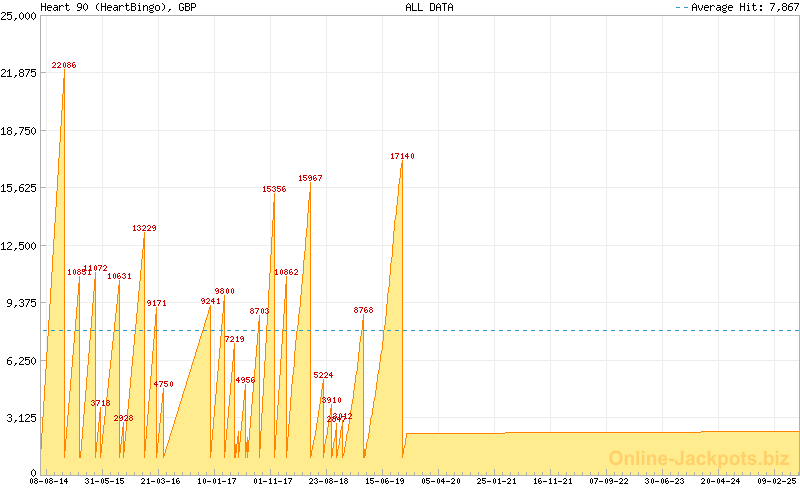Click the ALL DATA heading

[x=429, y=7]
